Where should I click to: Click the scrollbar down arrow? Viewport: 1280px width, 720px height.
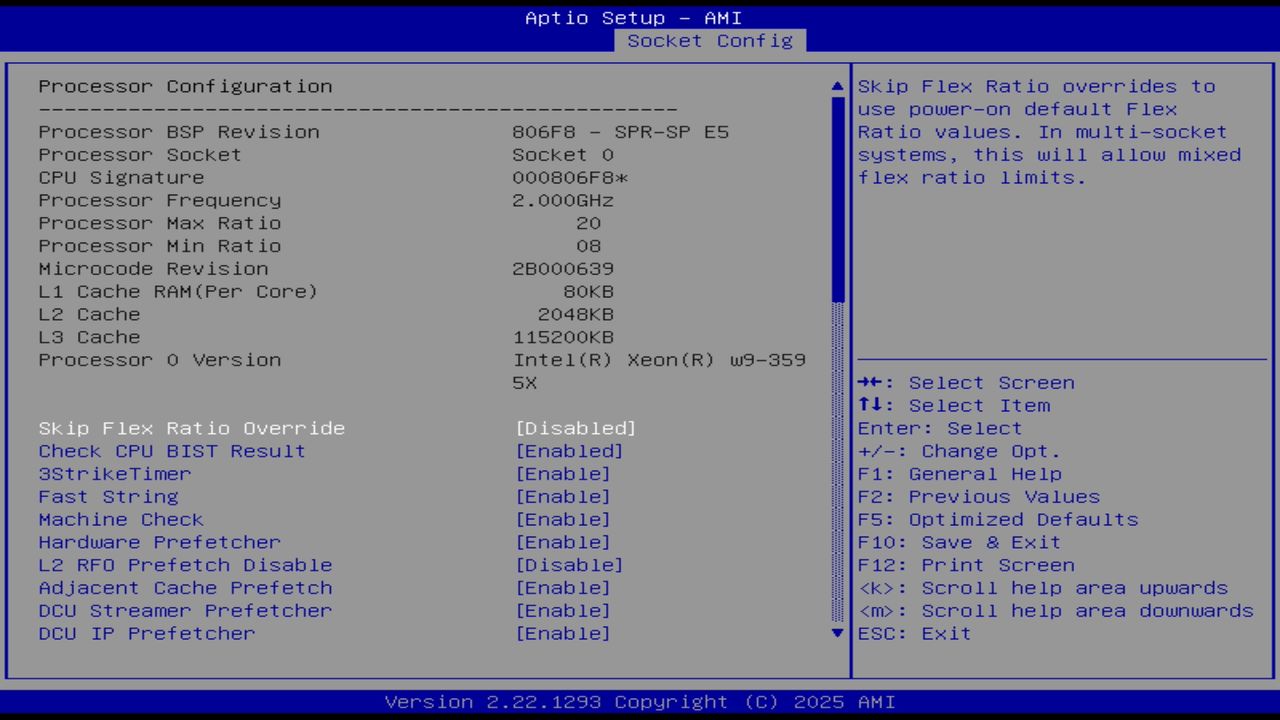(836, 633)
